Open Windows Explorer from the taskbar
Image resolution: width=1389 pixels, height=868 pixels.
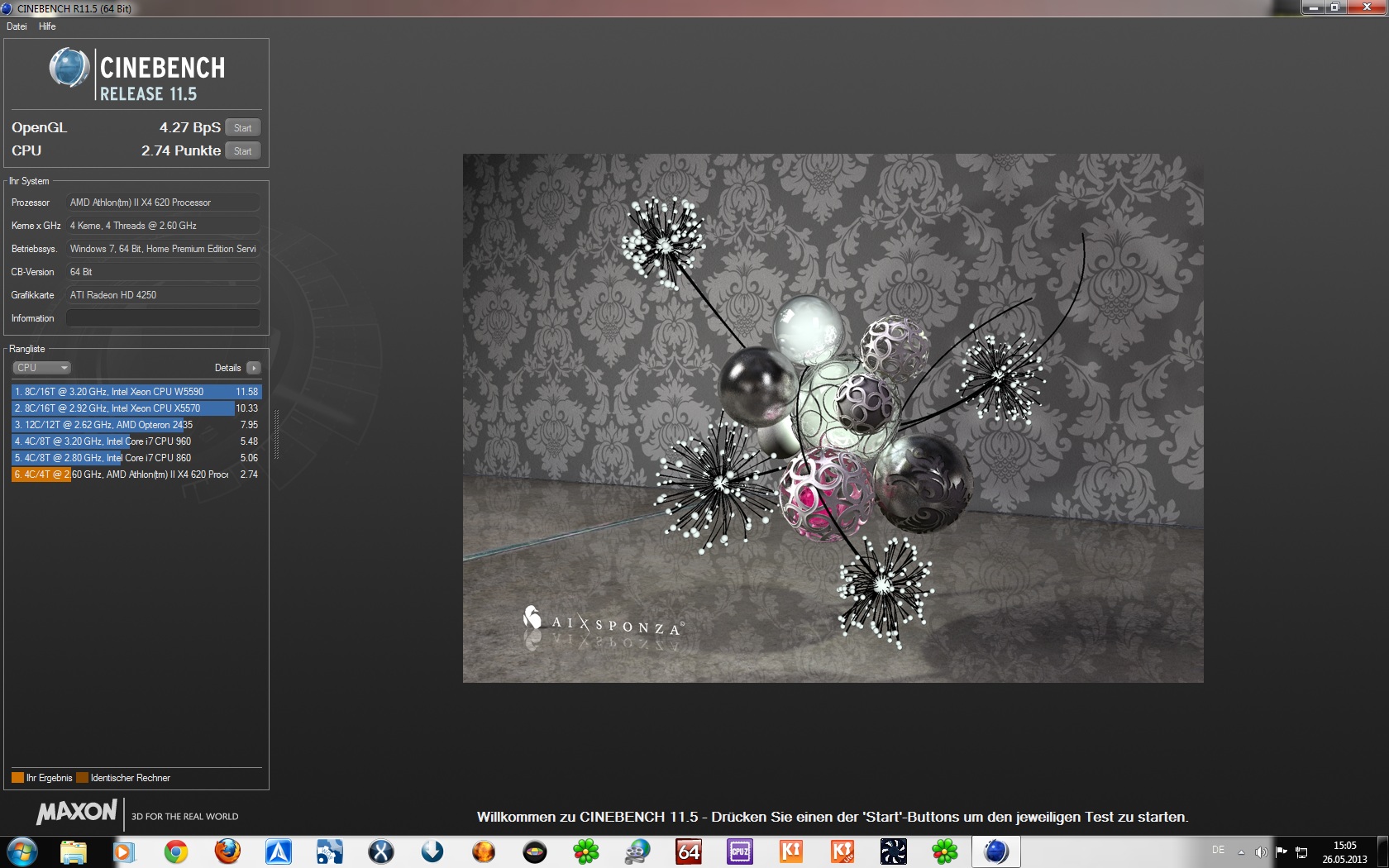74,851
